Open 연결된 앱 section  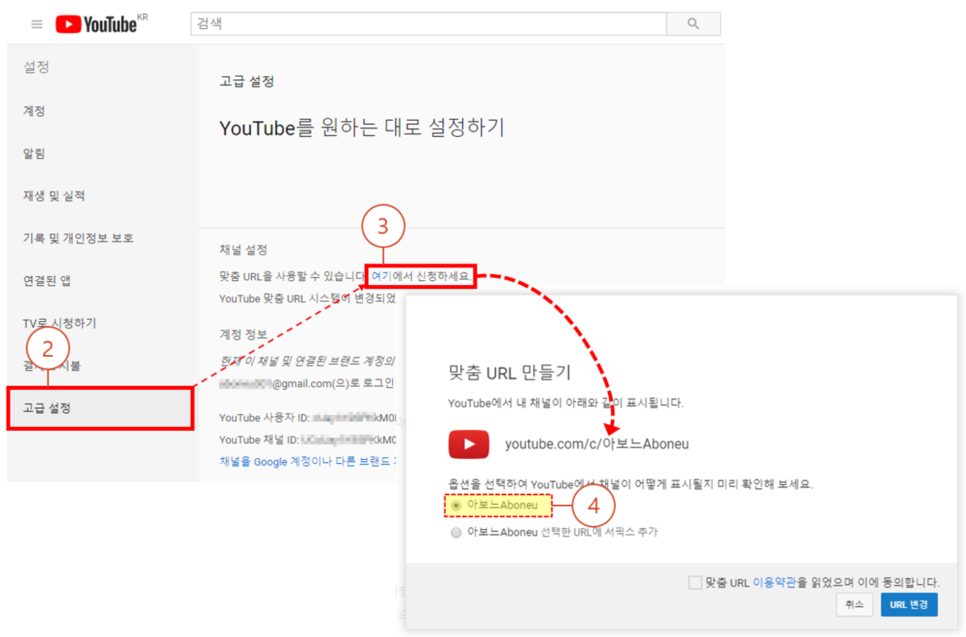pos(47,281)
